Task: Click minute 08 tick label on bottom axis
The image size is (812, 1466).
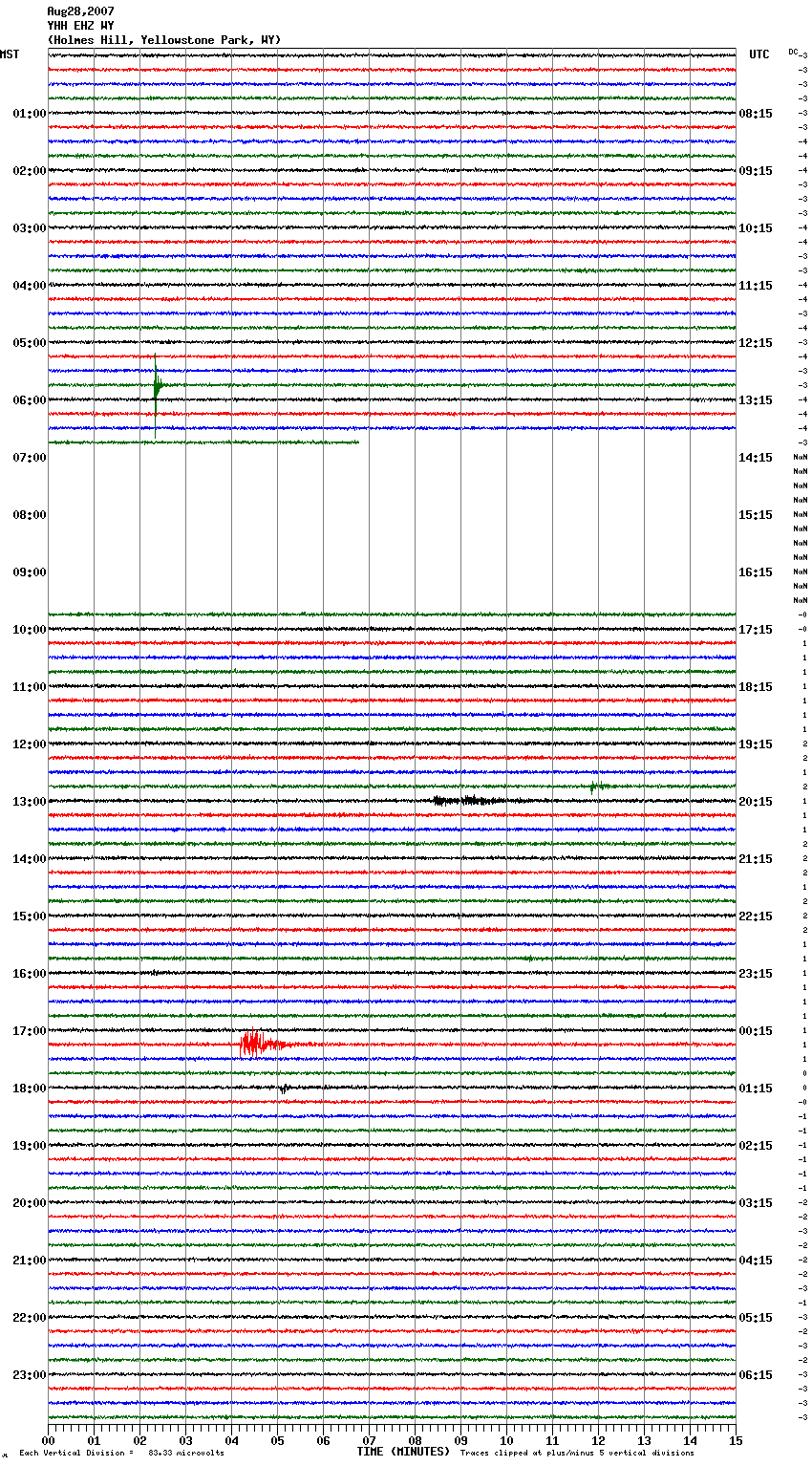Action: pyautogui.click(x=415, y=1440)
